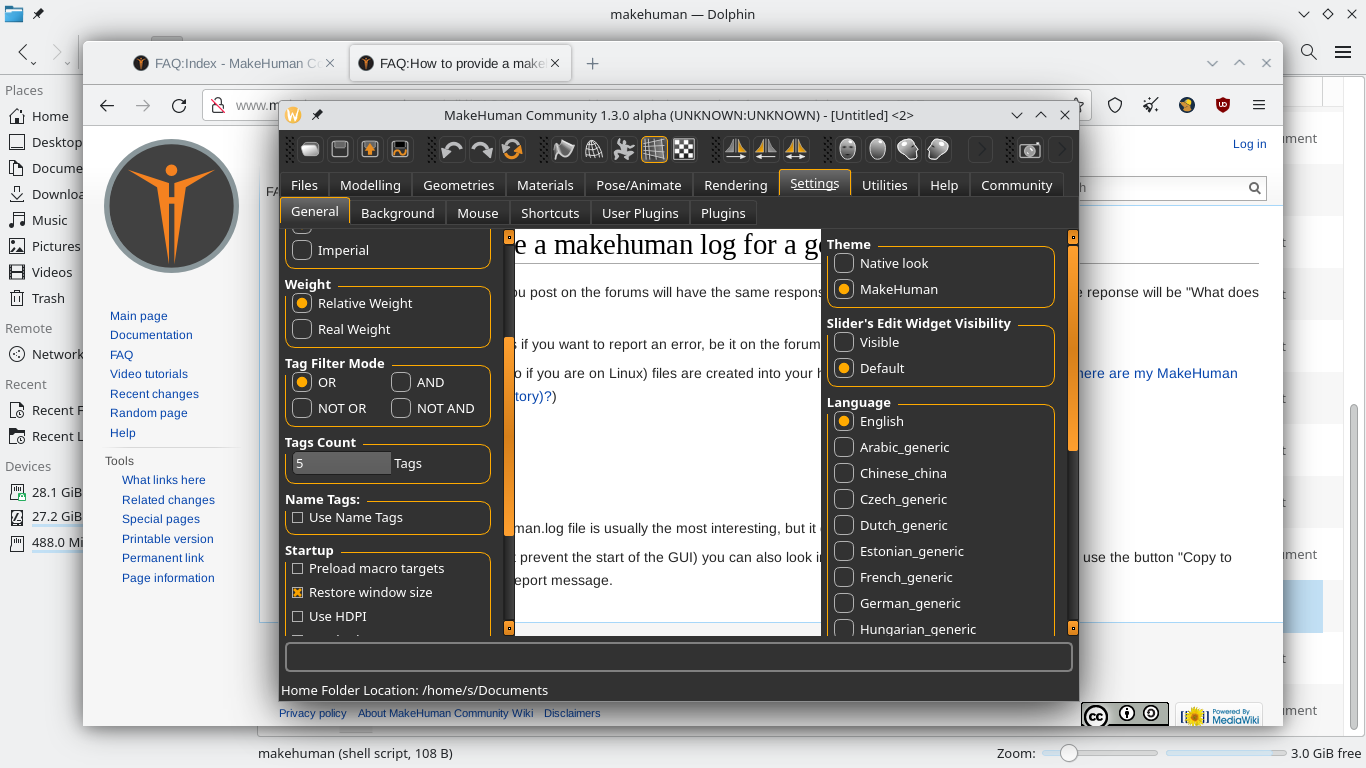Open the Community tab in MakeHuman
Screen dimensions: 1366x768
[x=1016, y=185]
